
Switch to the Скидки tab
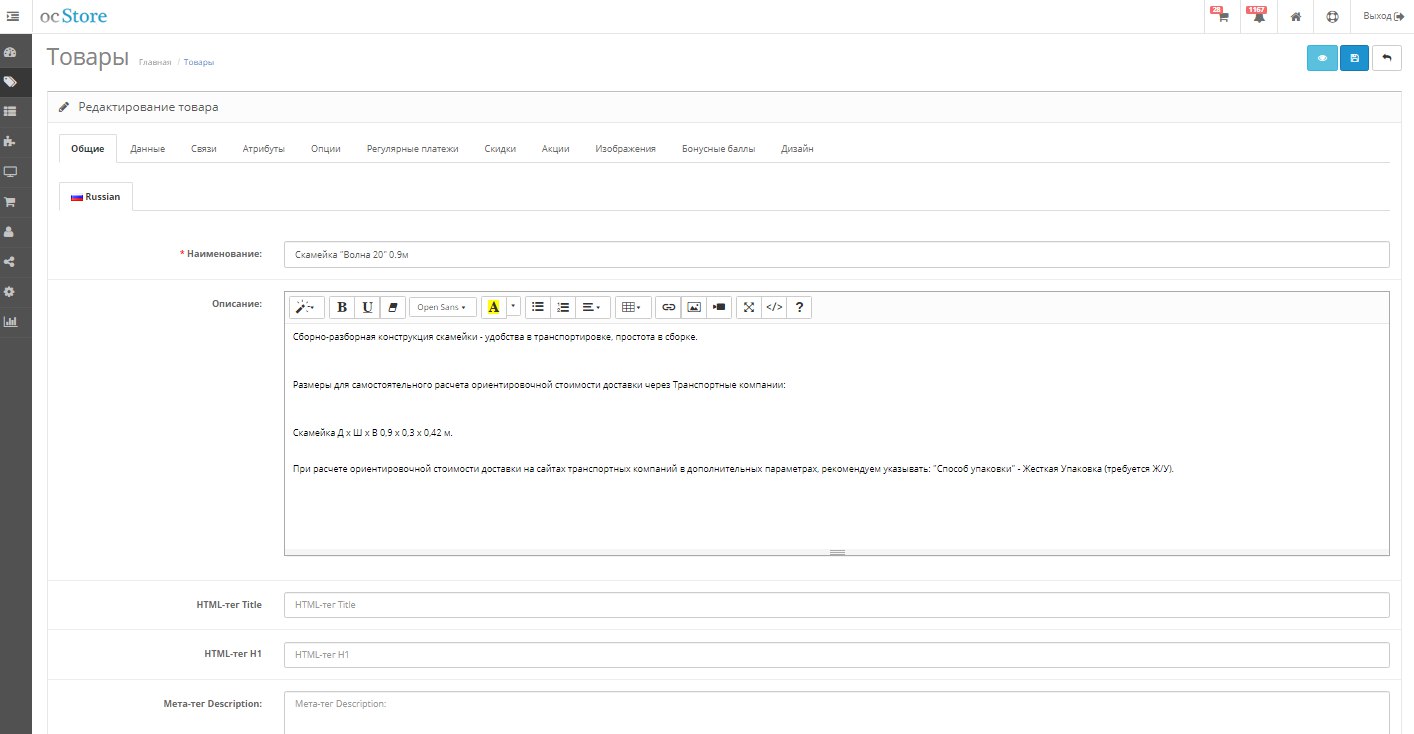(x=500, y=149)
